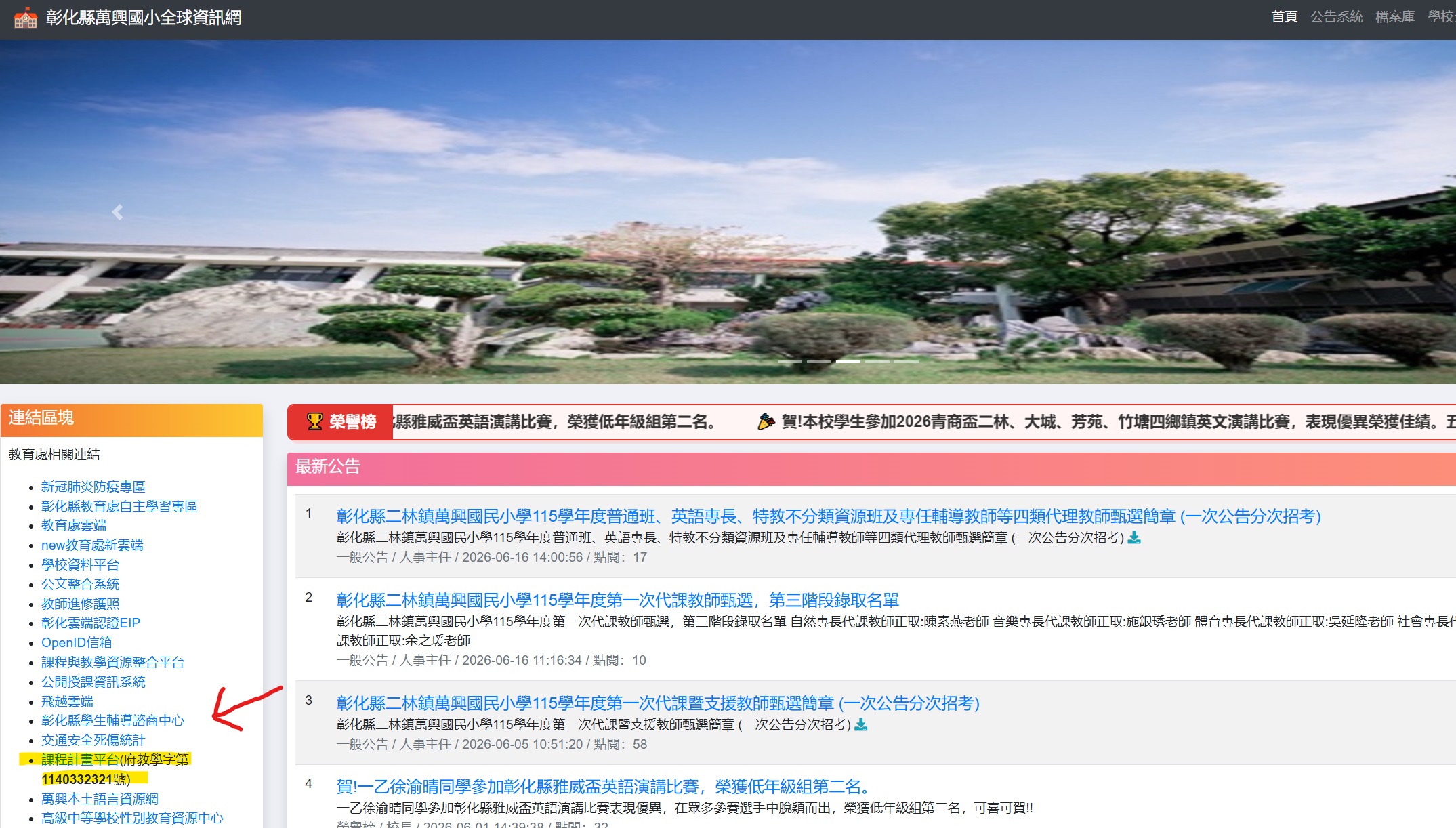Screen dimensions: 1456x828
Task: Open the highlighted 課程計畫平台 link
Action: (x=80, y=760)
